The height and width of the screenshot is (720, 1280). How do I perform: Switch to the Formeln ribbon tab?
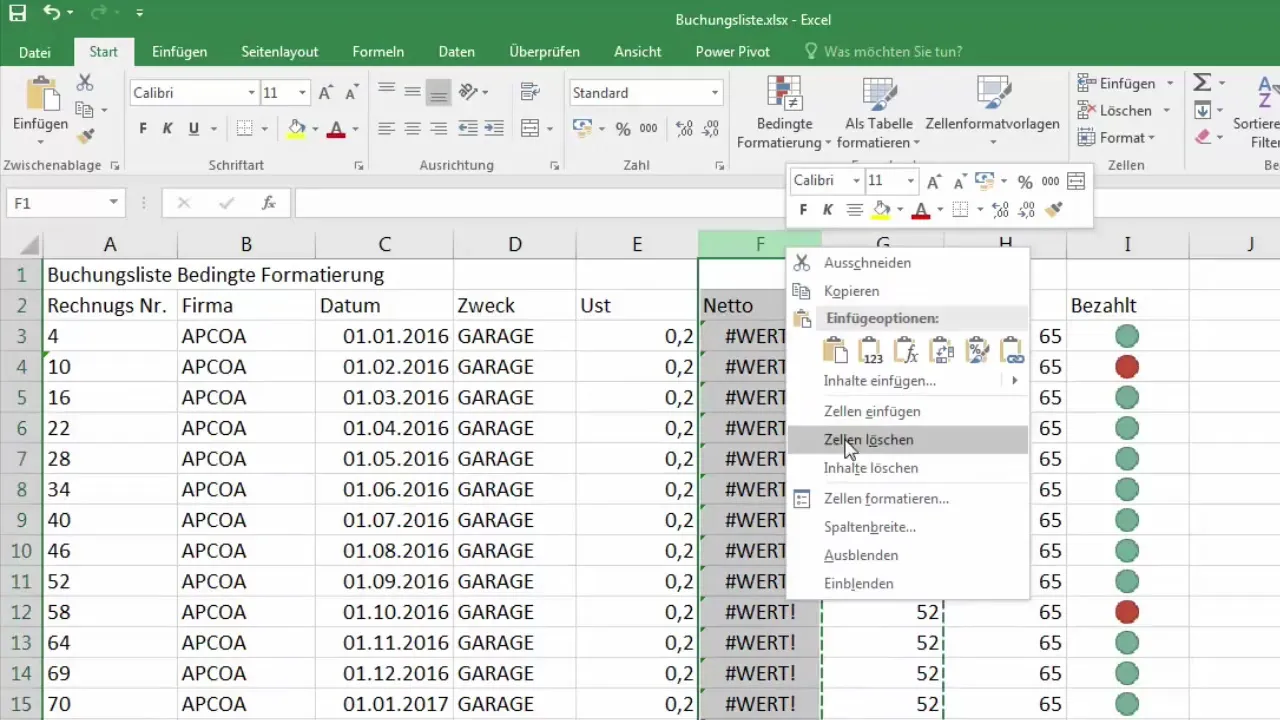[x=378, y=52]
